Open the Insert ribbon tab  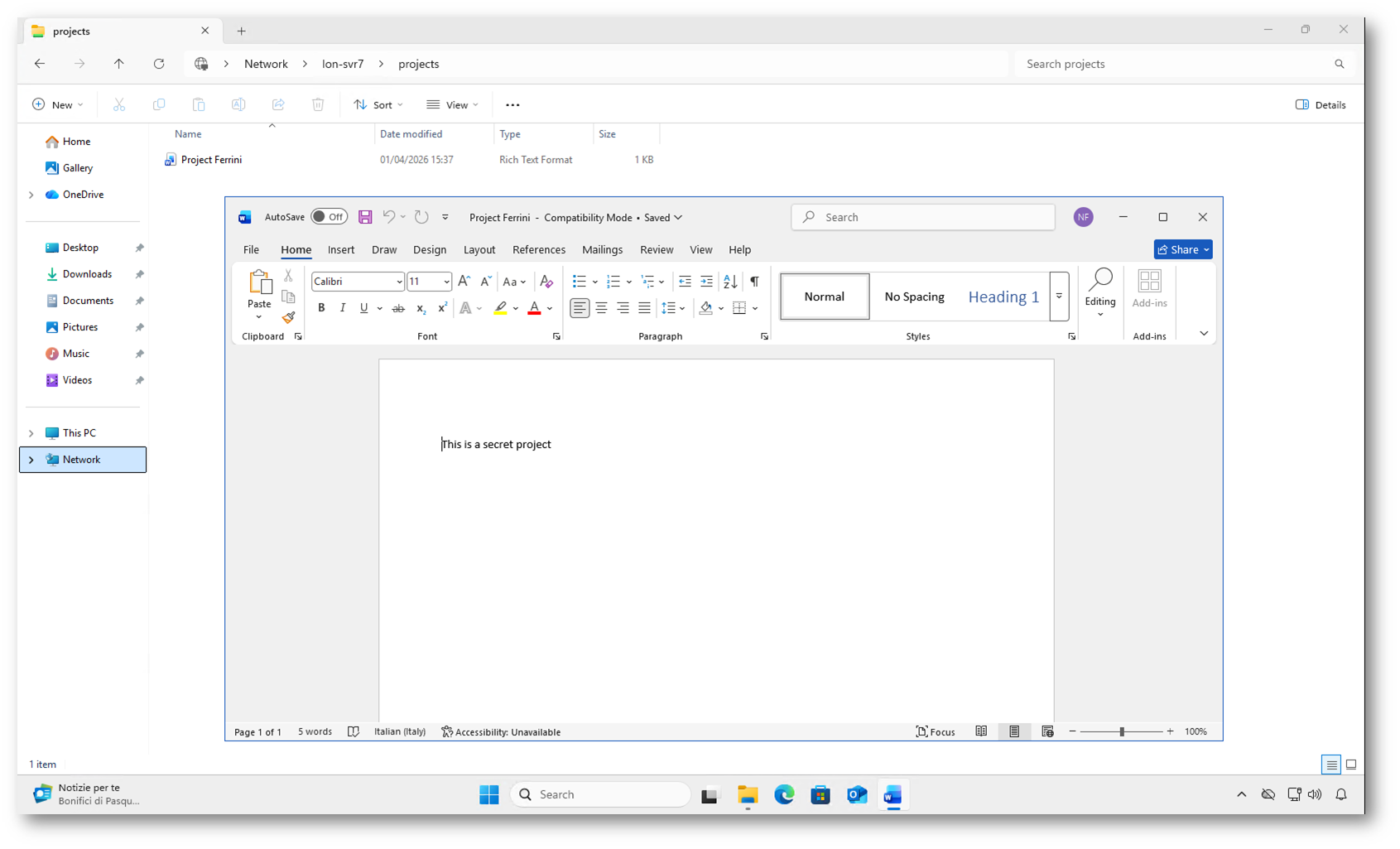(340, 249)
